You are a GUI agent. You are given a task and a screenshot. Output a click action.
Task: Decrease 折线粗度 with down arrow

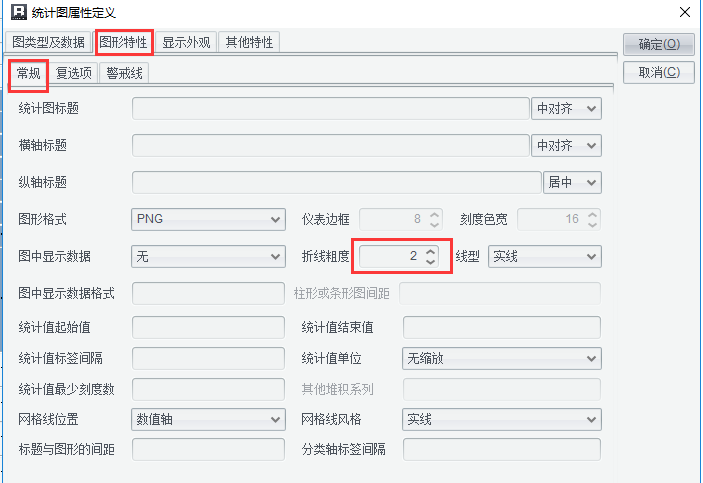(x=430, y=262)
